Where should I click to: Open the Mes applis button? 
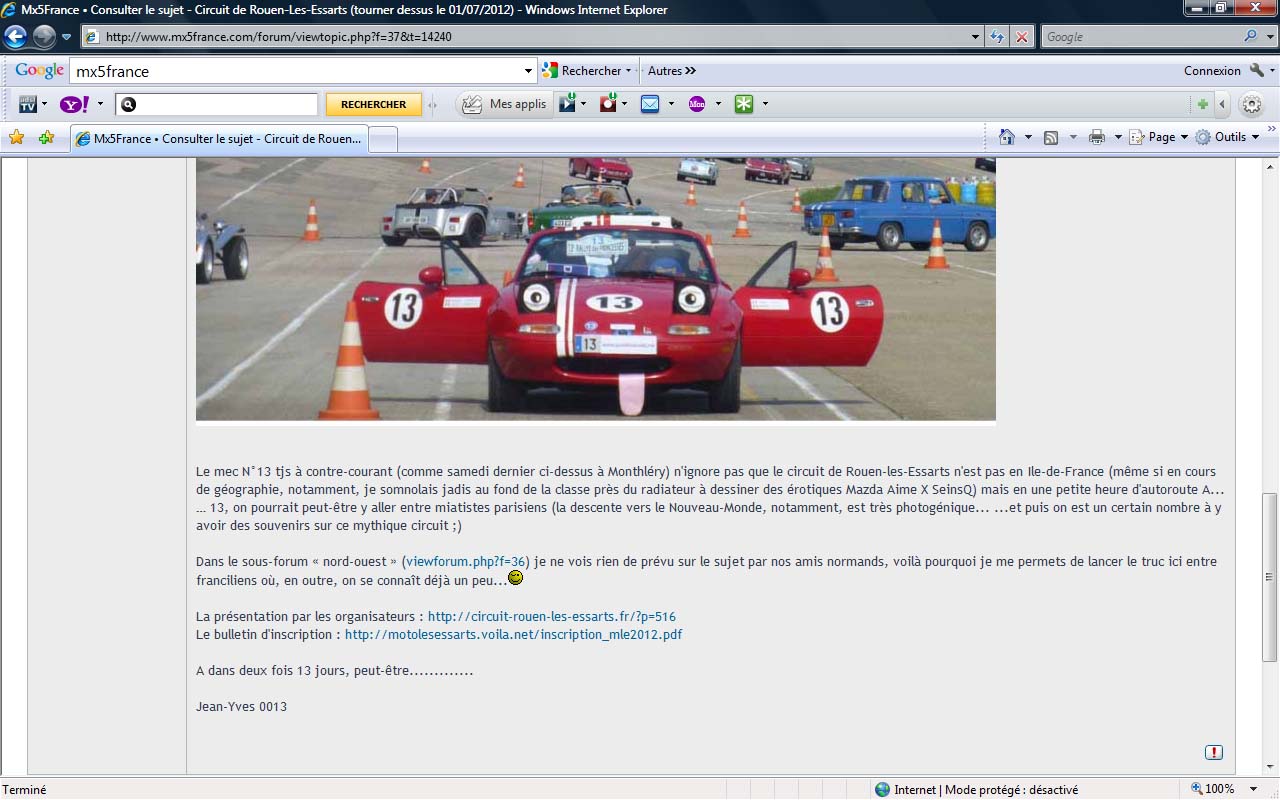tap(505, 104)
